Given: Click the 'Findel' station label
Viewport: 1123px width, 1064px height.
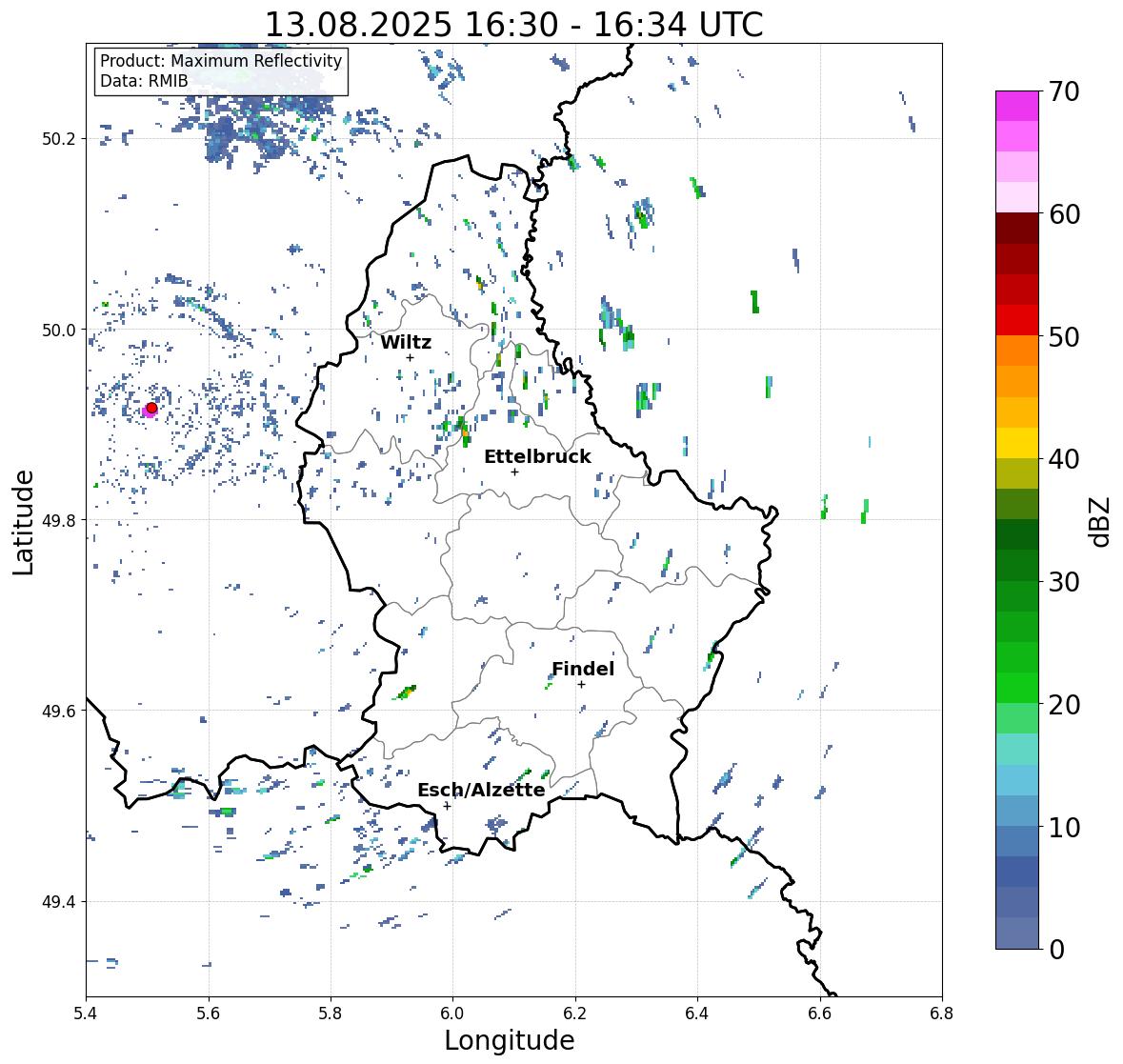Looking at the screenshot, I should coord(583,669).
